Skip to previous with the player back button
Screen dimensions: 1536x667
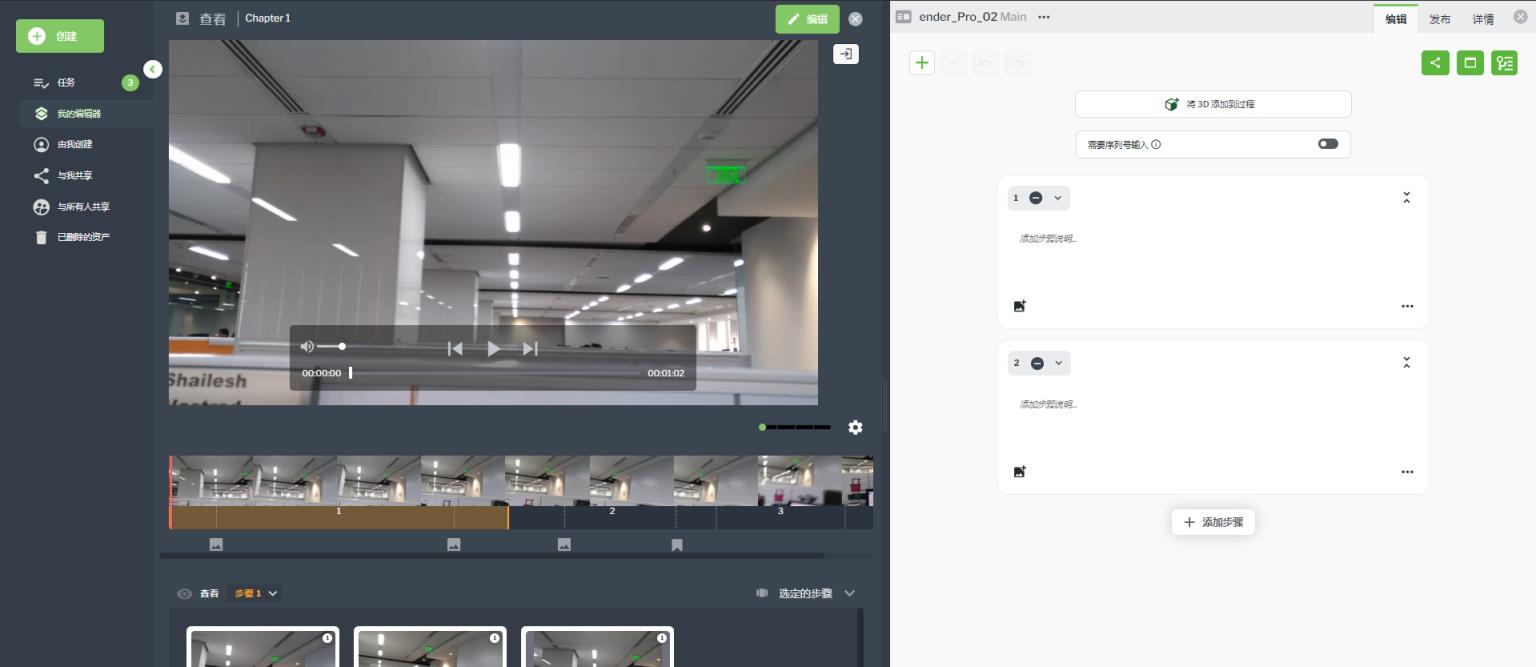[x=455, y=348]
